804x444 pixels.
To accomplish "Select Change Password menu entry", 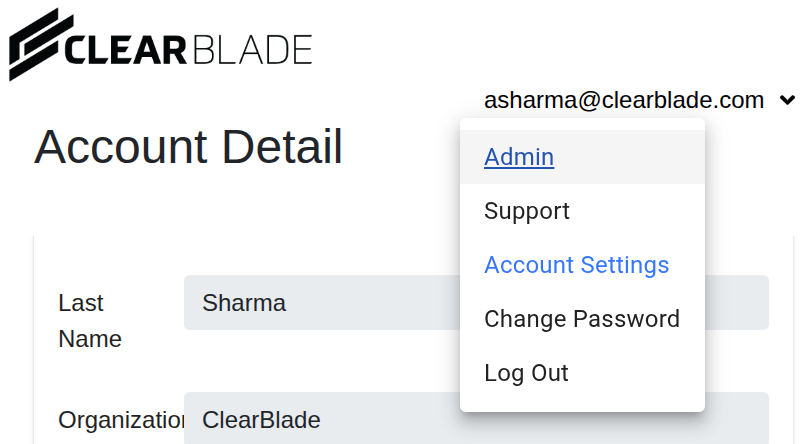I will coord(581,319).
